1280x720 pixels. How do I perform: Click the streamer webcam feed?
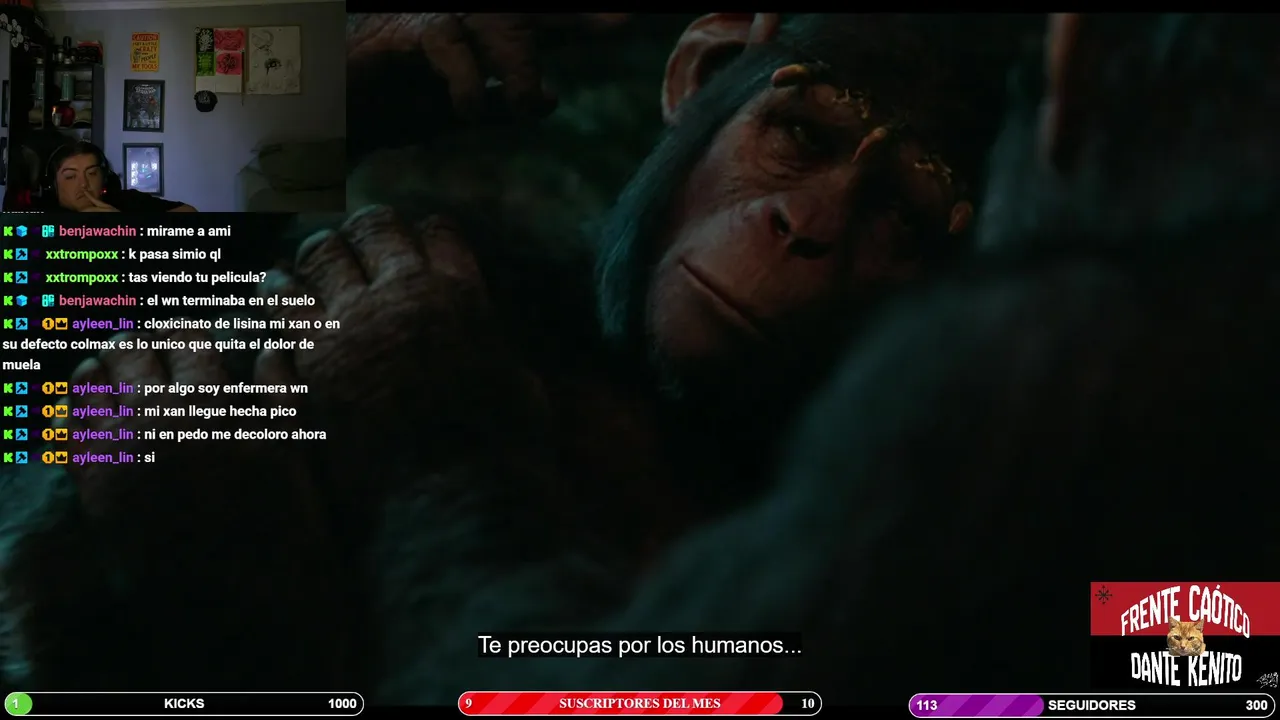pyautogui.click(x=173, y=106)
